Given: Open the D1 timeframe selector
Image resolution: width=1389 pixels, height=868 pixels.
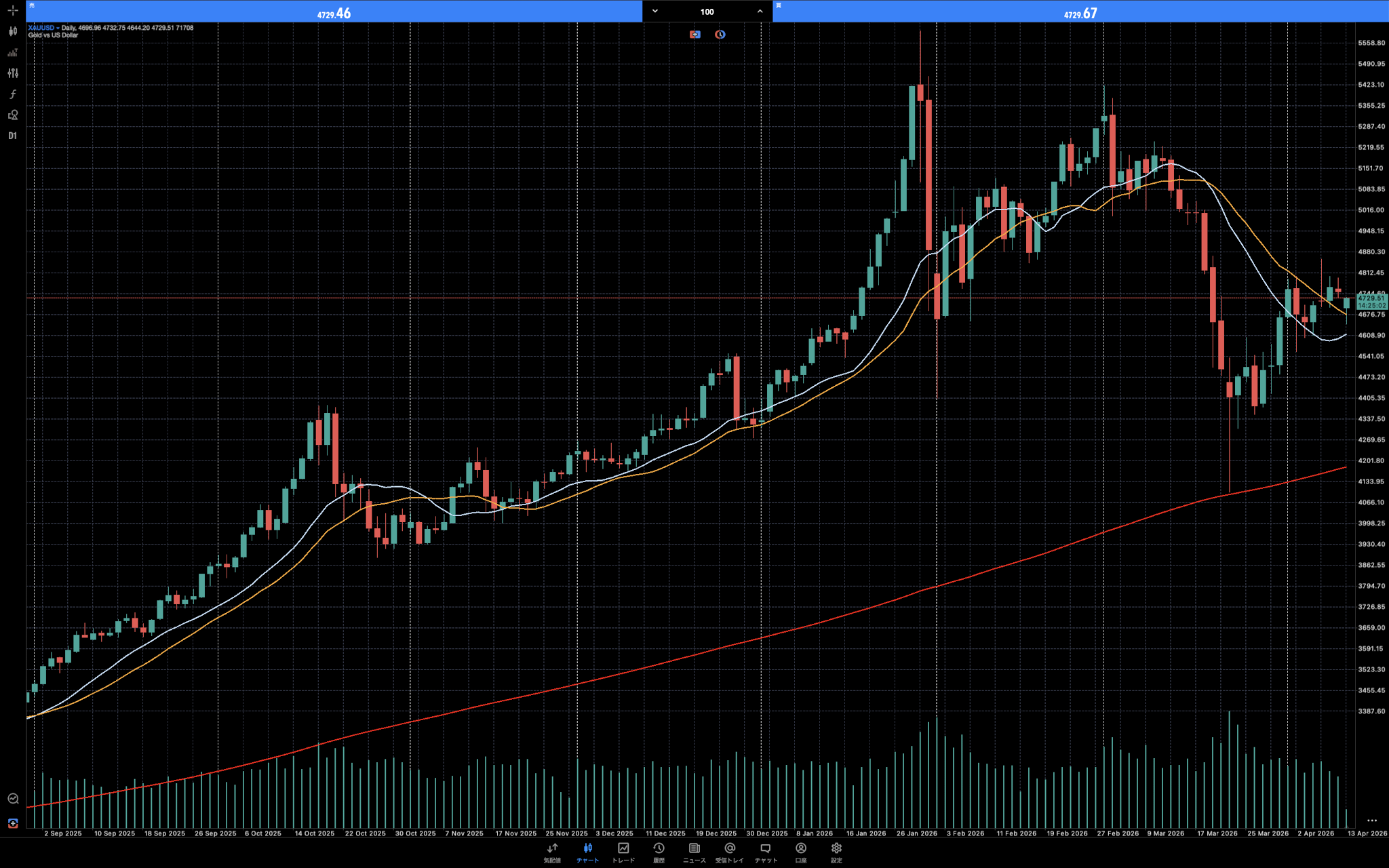Looking at the screenshot, I should 12,136.
